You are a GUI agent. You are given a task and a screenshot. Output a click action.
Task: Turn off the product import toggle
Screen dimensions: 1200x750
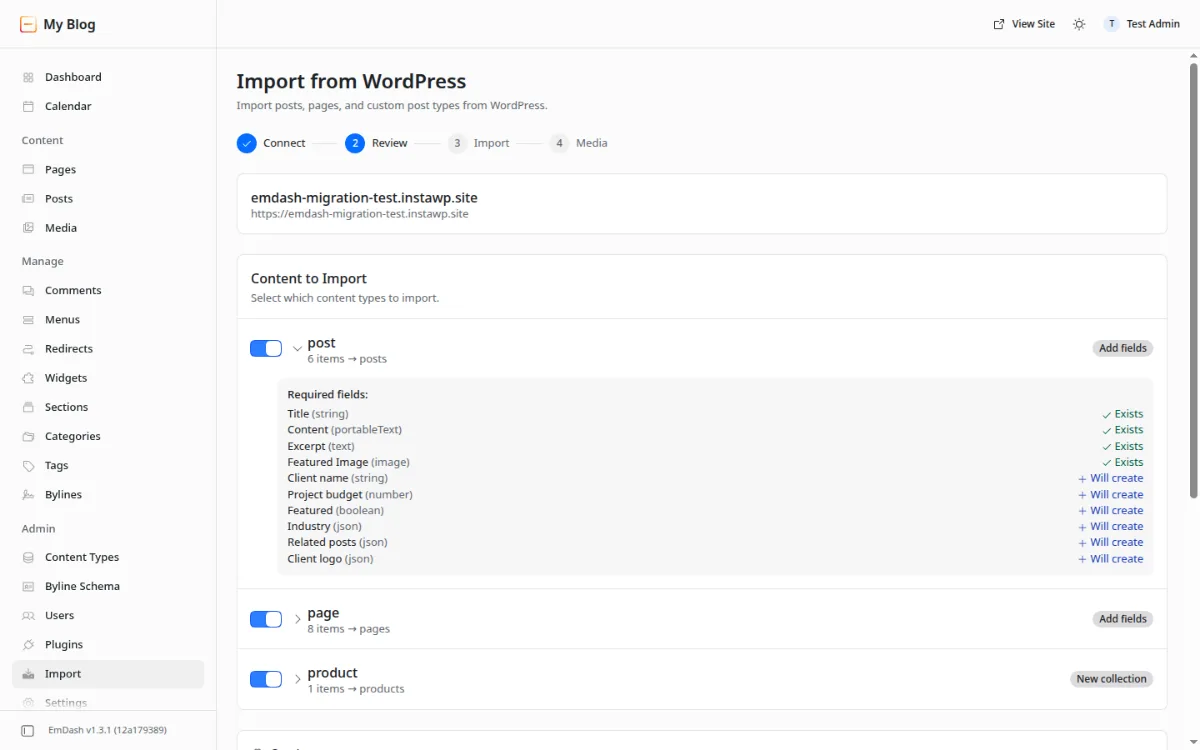click(266, 679)
